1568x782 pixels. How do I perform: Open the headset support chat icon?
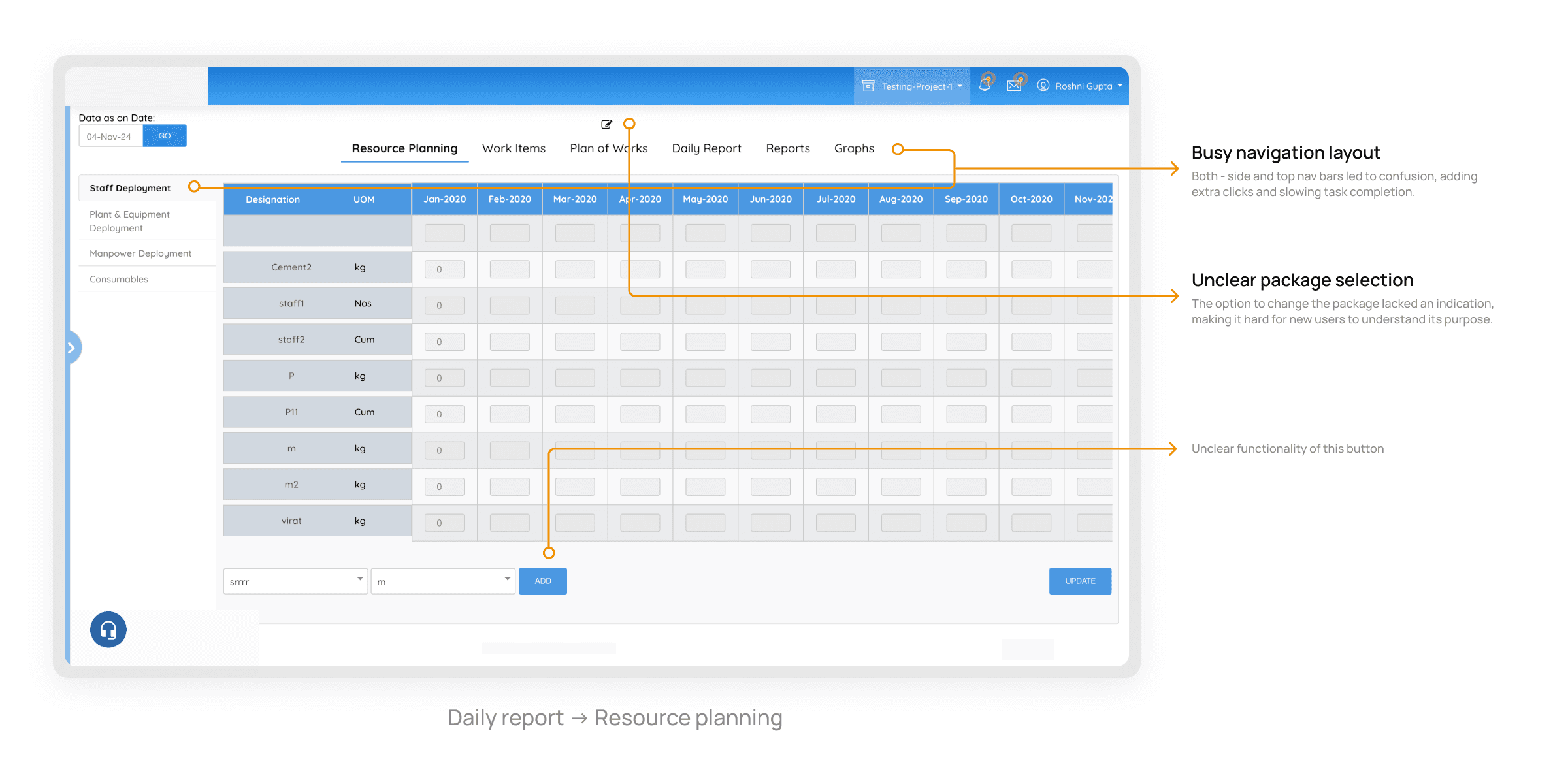108,630
